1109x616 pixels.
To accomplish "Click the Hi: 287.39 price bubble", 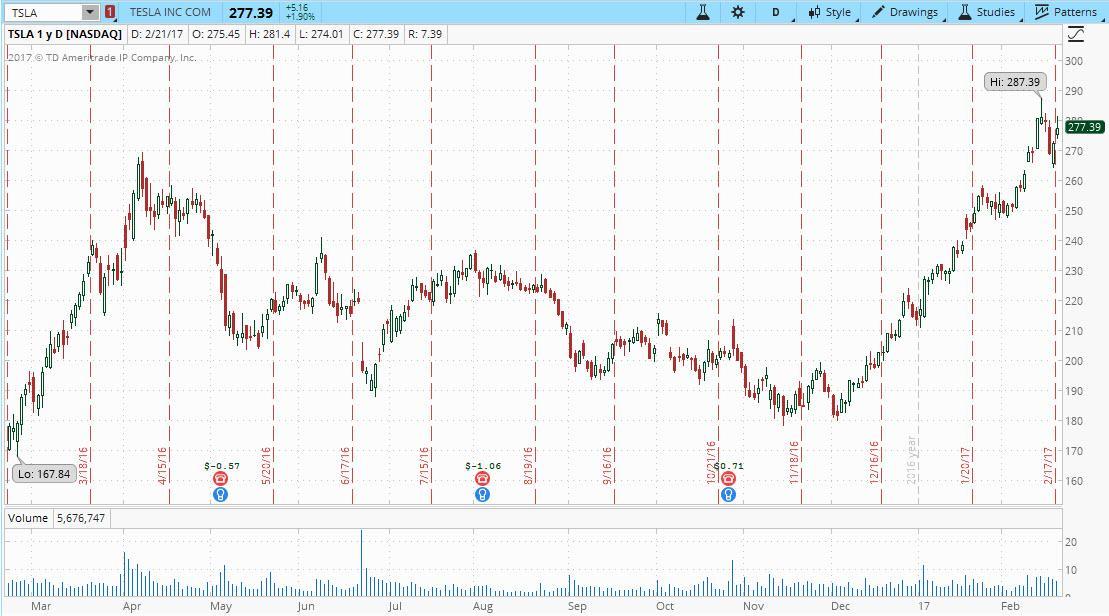I will (x=1014, y=82).
